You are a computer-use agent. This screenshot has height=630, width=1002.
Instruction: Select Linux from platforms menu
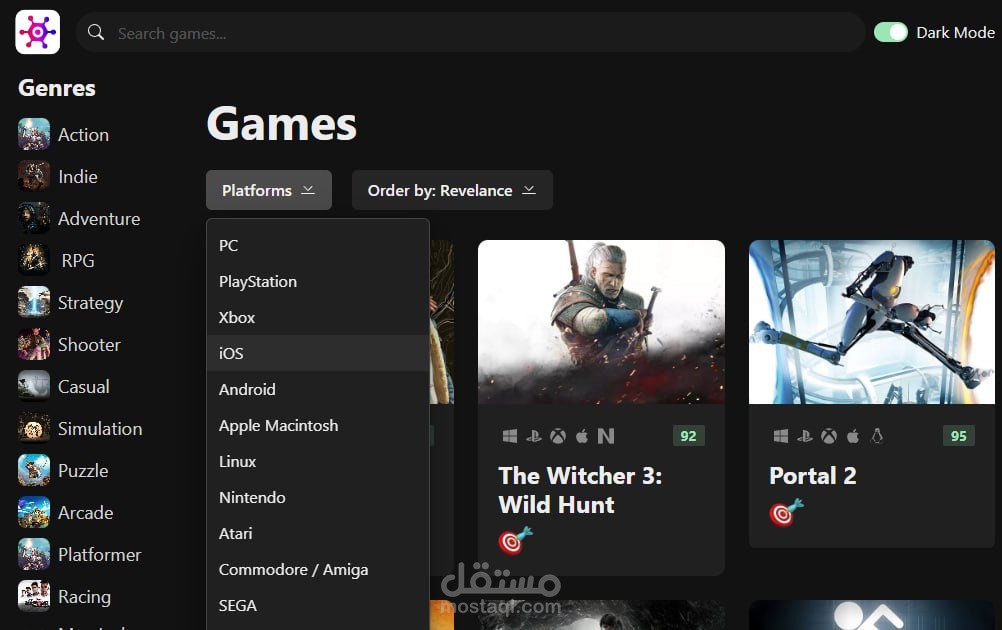(x=318, y=461)
